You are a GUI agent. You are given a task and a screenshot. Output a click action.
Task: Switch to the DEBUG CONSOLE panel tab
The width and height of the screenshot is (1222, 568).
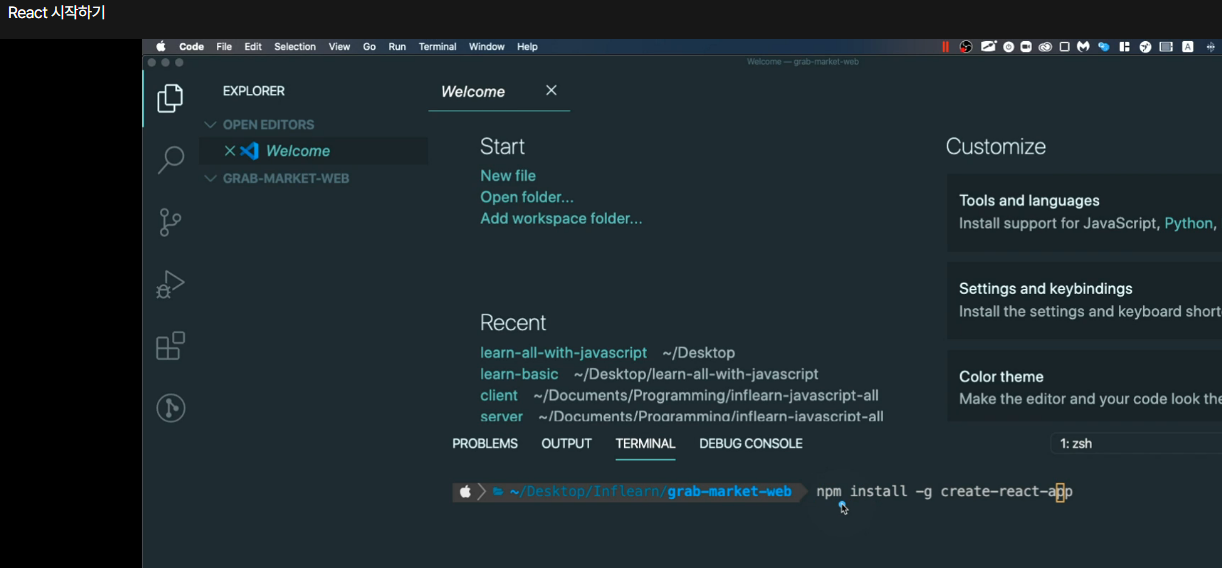751,443
